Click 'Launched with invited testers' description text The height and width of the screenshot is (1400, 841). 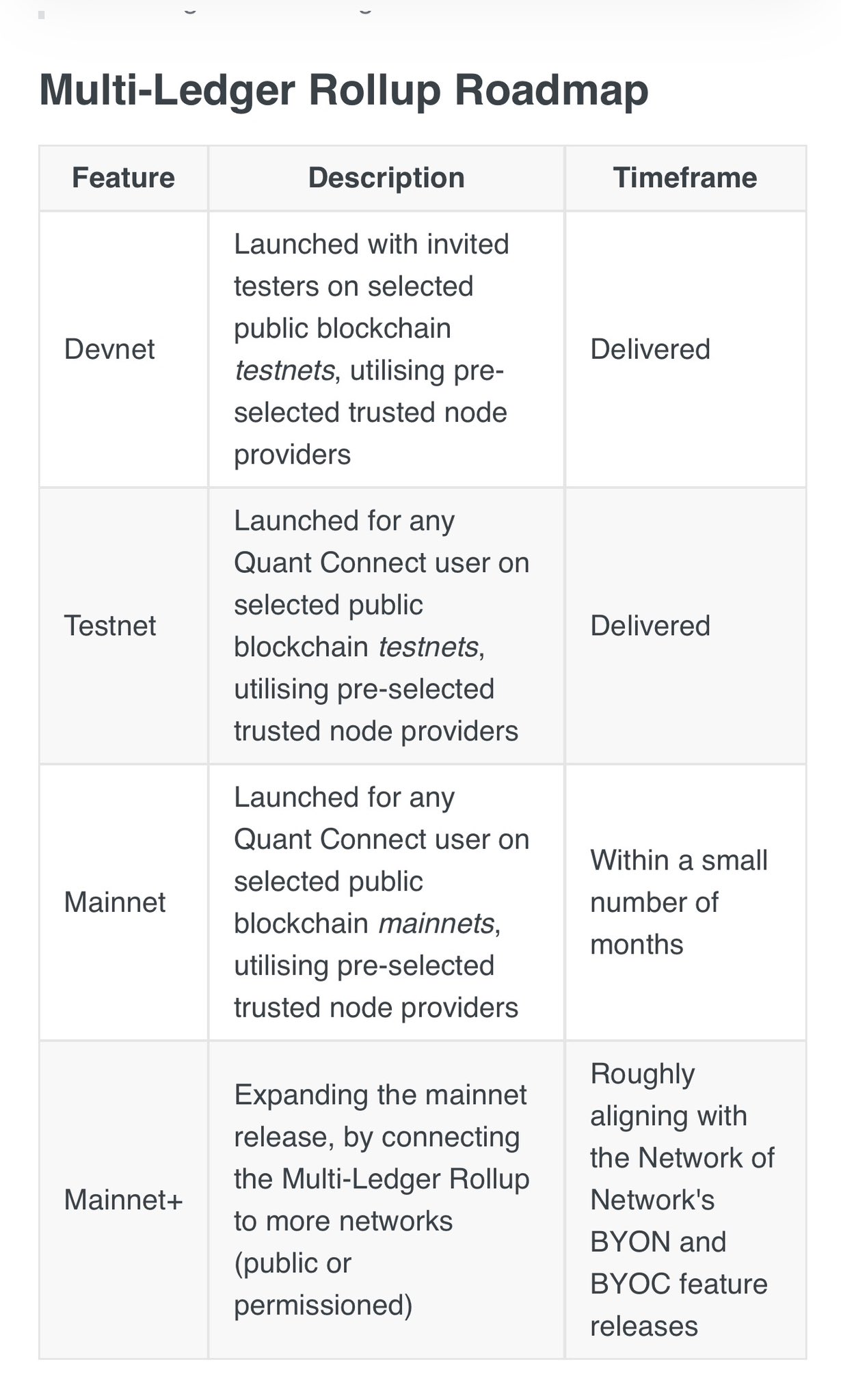371,245
